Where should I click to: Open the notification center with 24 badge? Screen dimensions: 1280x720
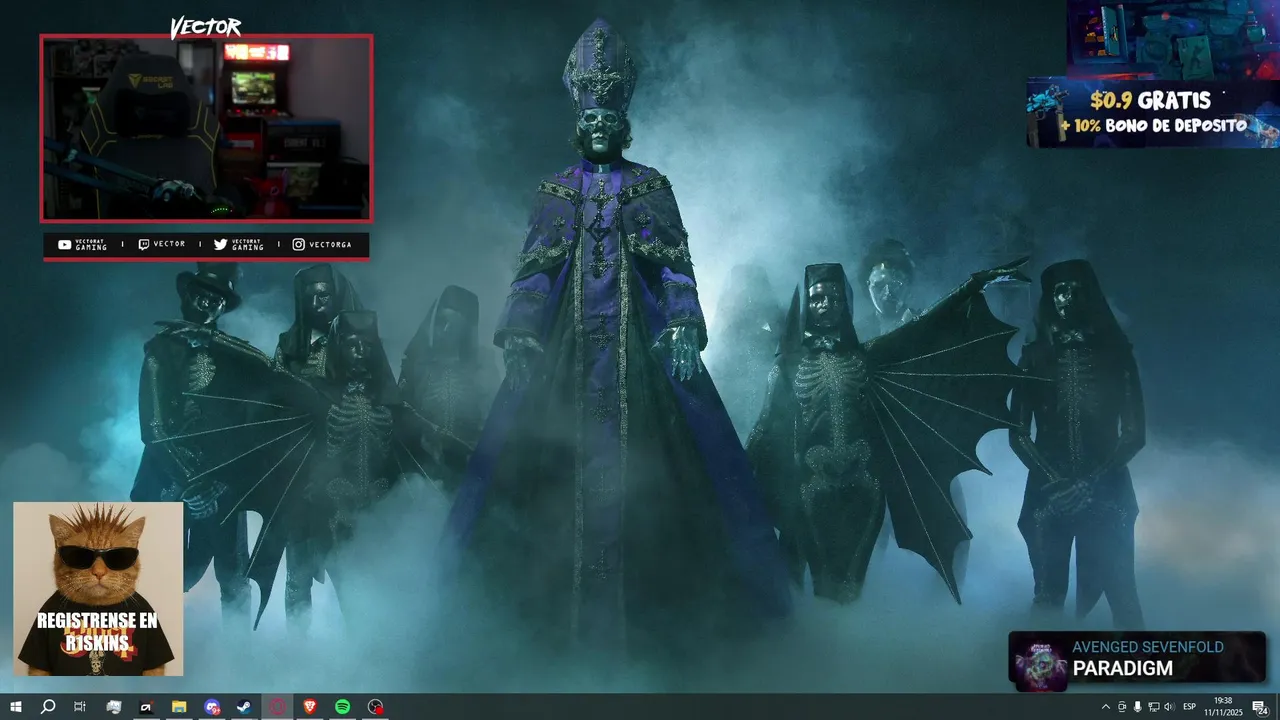pos(1259,707)
